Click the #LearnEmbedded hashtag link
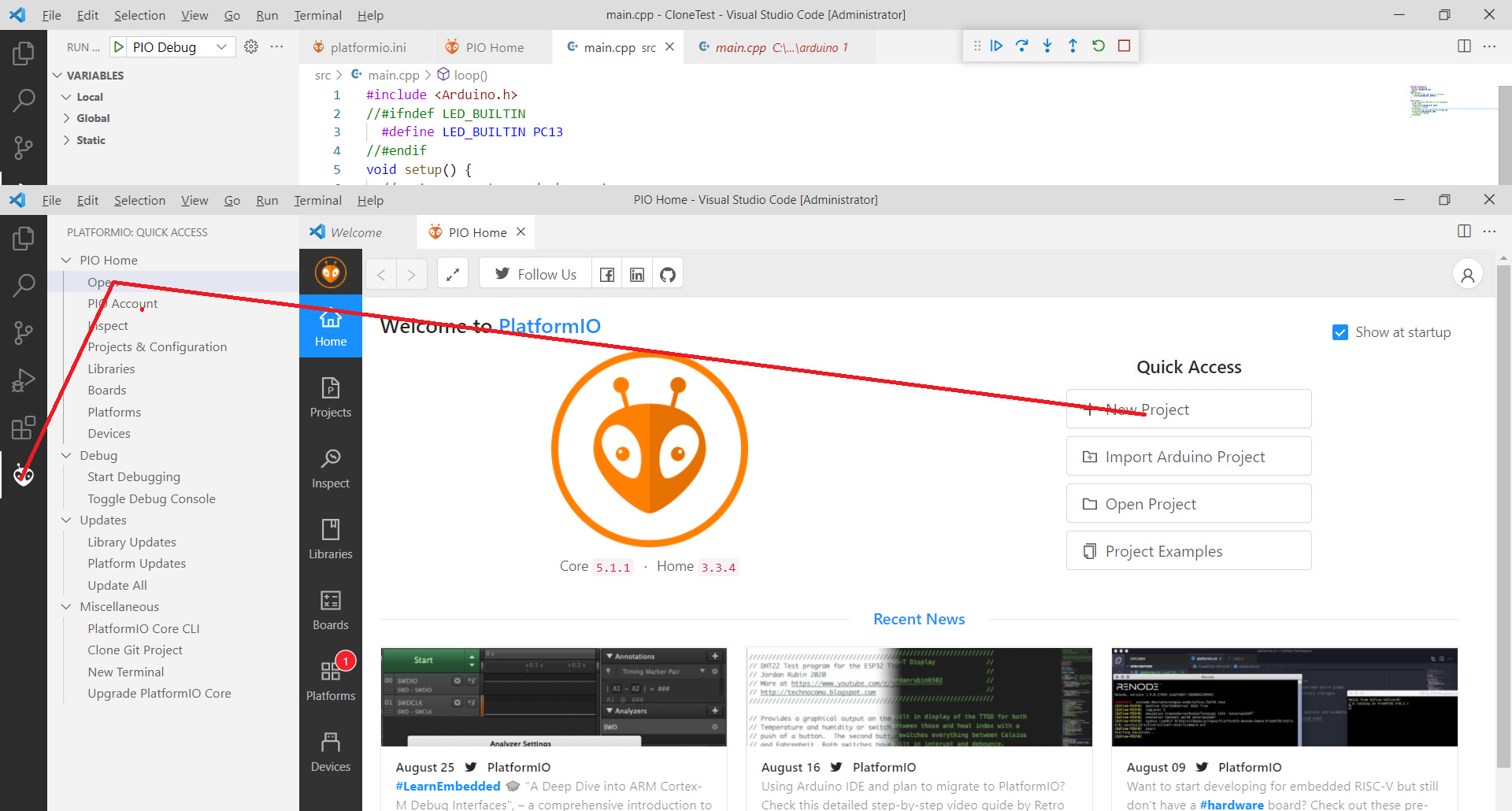 (x=447, y=786)
